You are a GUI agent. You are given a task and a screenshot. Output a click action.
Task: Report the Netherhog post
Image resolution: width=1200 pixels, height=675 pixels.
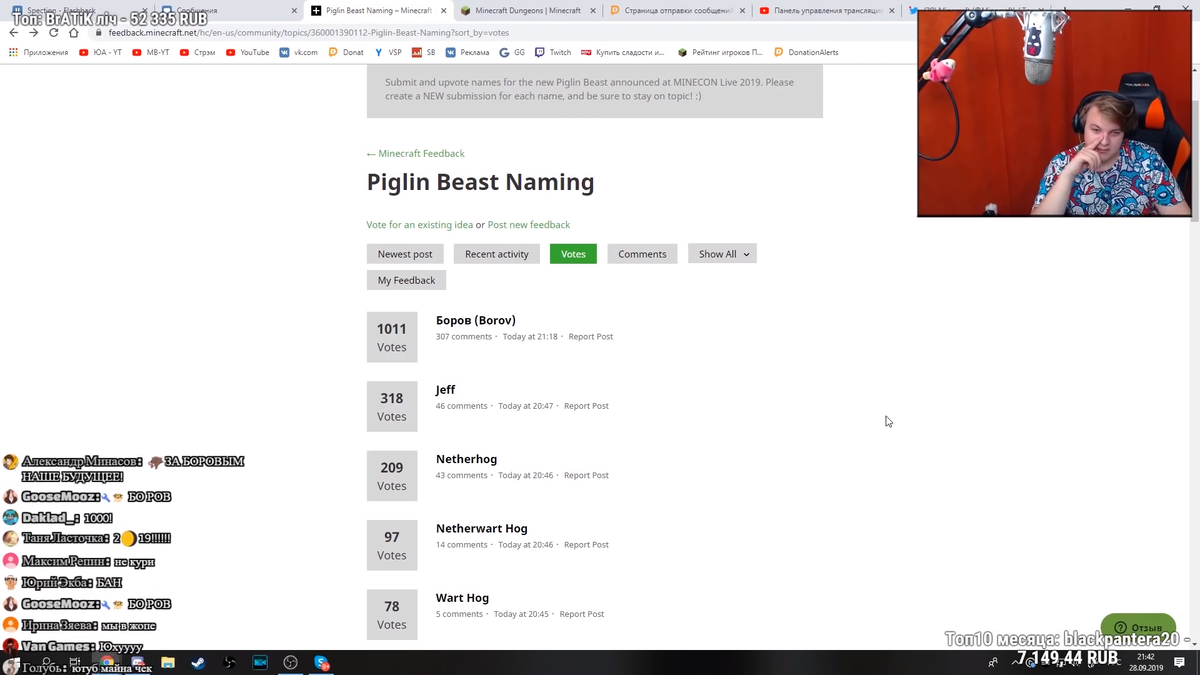pyautogui.click(x=586, y=475)
